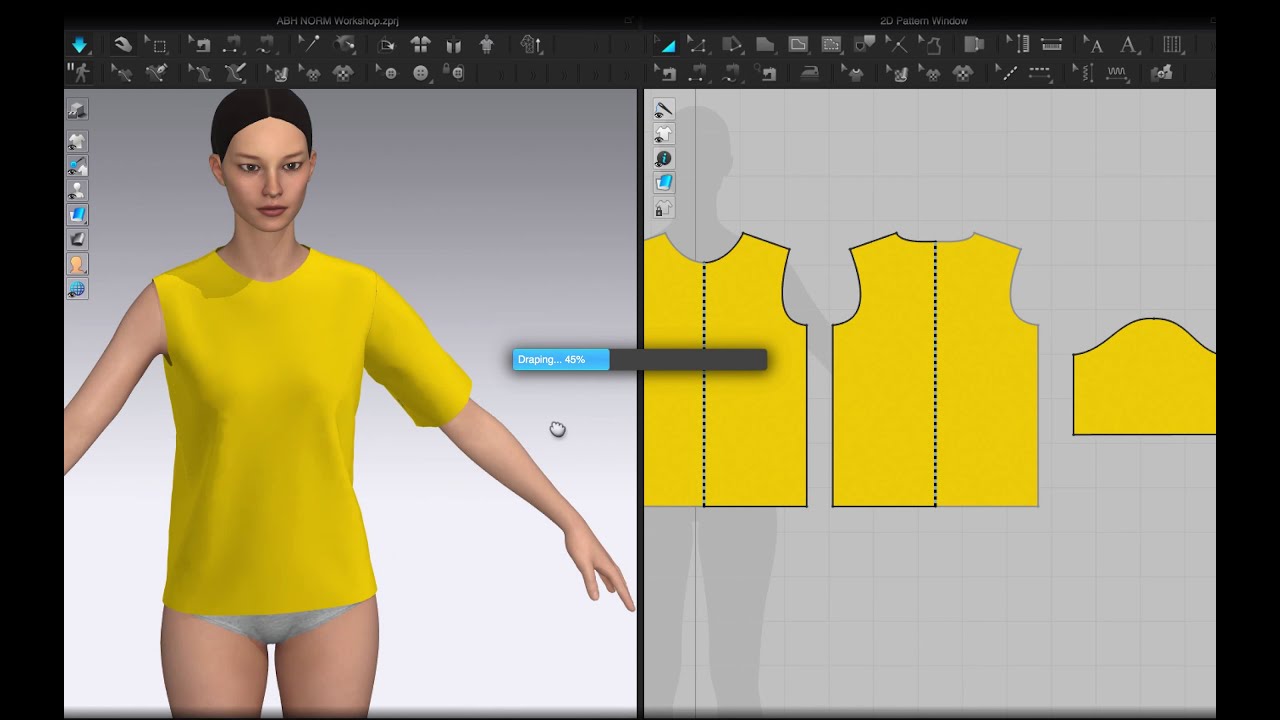Click the folded shirt icon in 3D toolbar
This screenshot has width=1280, height=720.
point(453,44)
